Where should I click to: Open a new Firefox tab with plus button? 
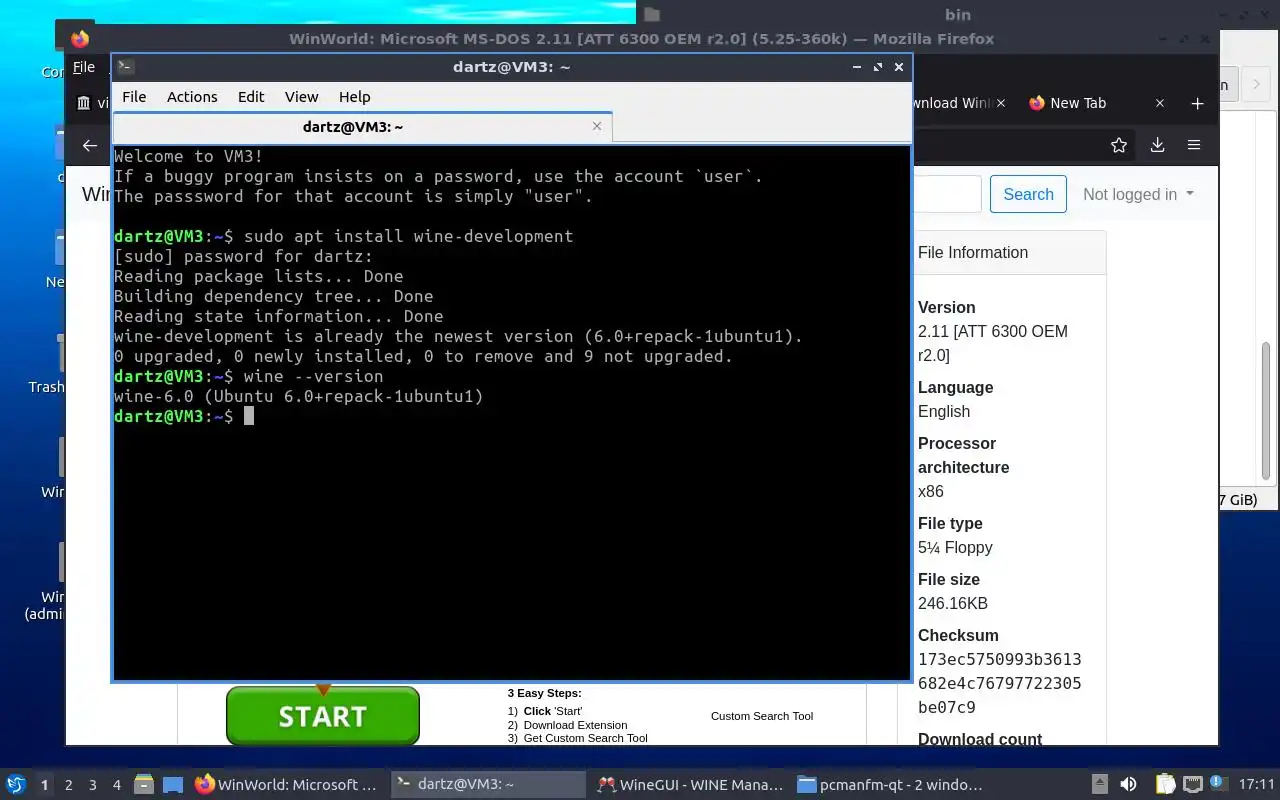pos(1197,103)
